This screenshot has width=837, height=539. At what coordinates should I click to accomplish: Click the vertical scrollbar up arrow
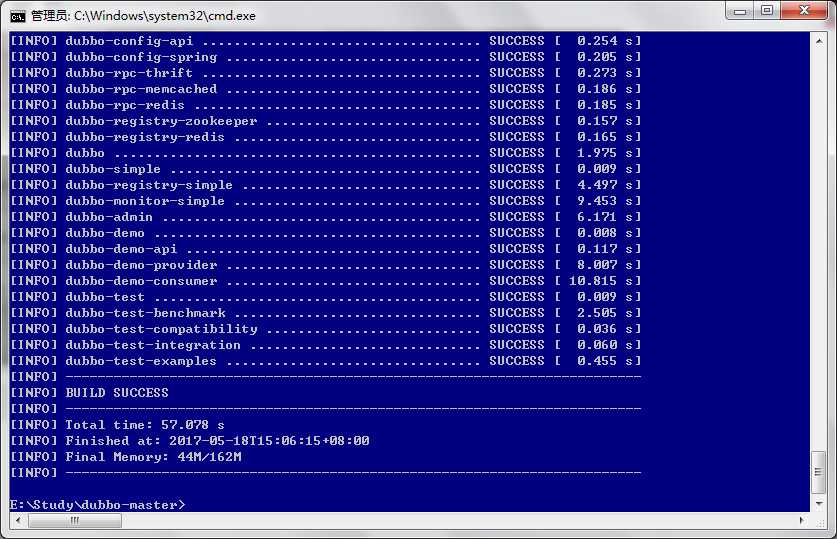(x=819, y=41)
